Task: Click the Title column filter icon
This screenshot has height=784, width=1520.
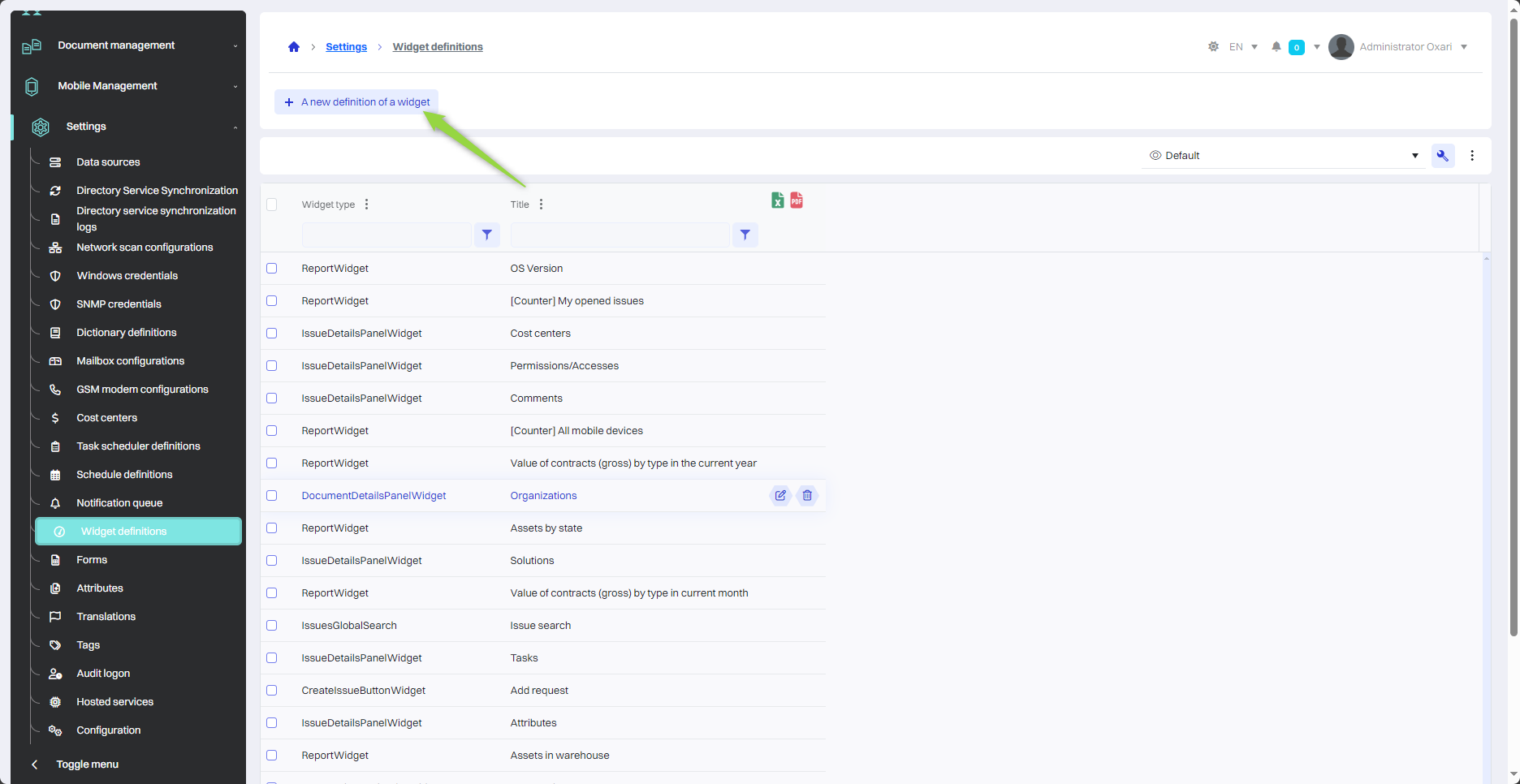Action: pos(745,235)
